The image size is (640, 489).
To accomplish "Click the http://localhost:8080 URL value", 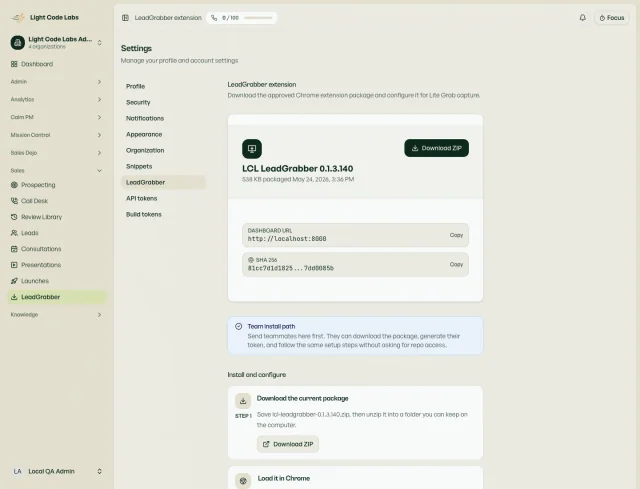I will [x=287, y=239].
